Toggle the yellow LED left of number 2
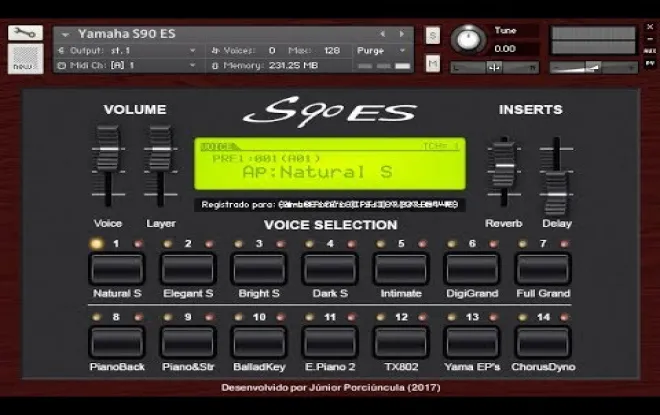Image resolution: width=660 pixels, height=415 pixels. pos(168,244)
